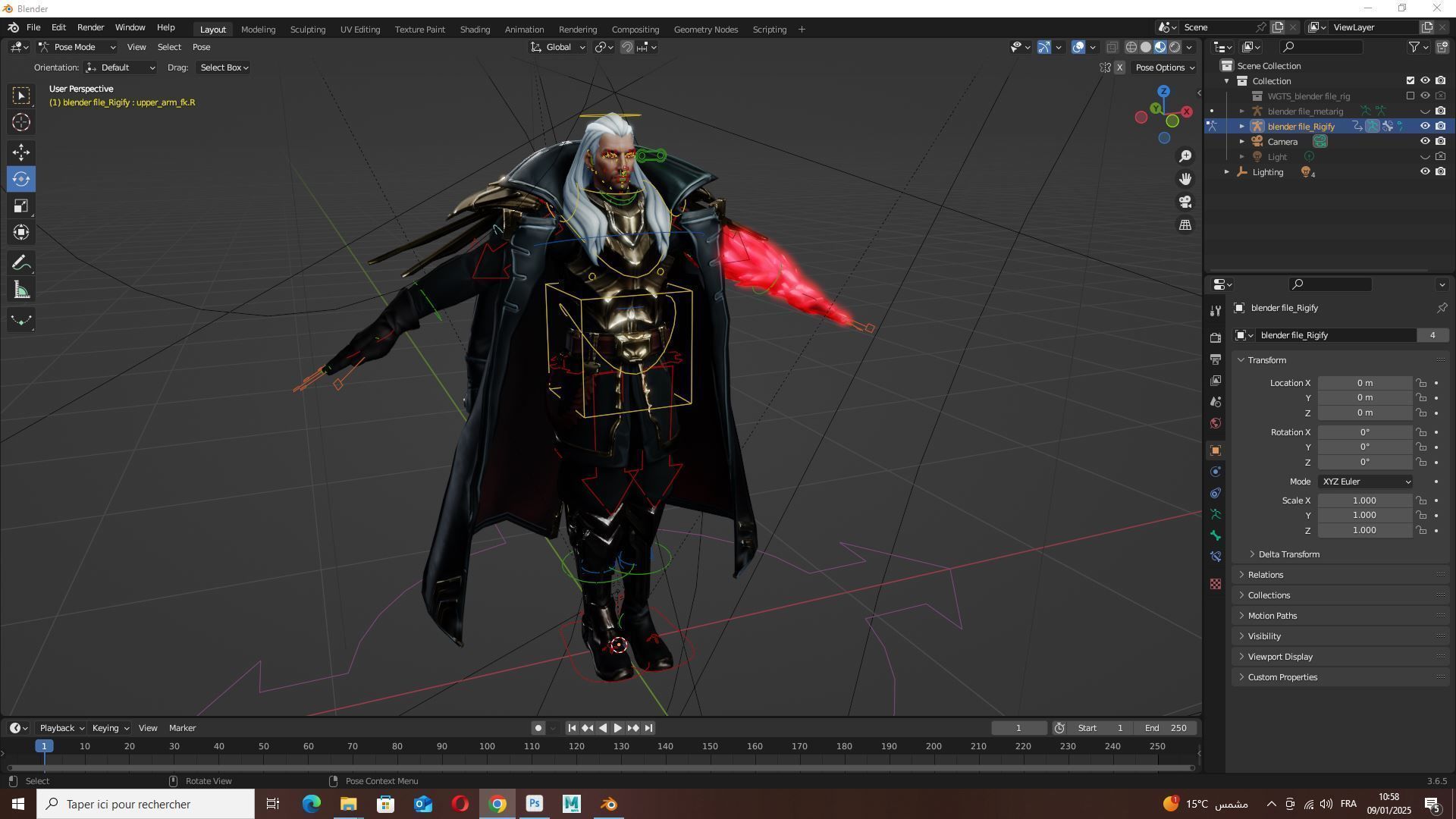Switch to the Shading workspace tab
Screen dimensions: 1456x819
click(x=475, y=29)
